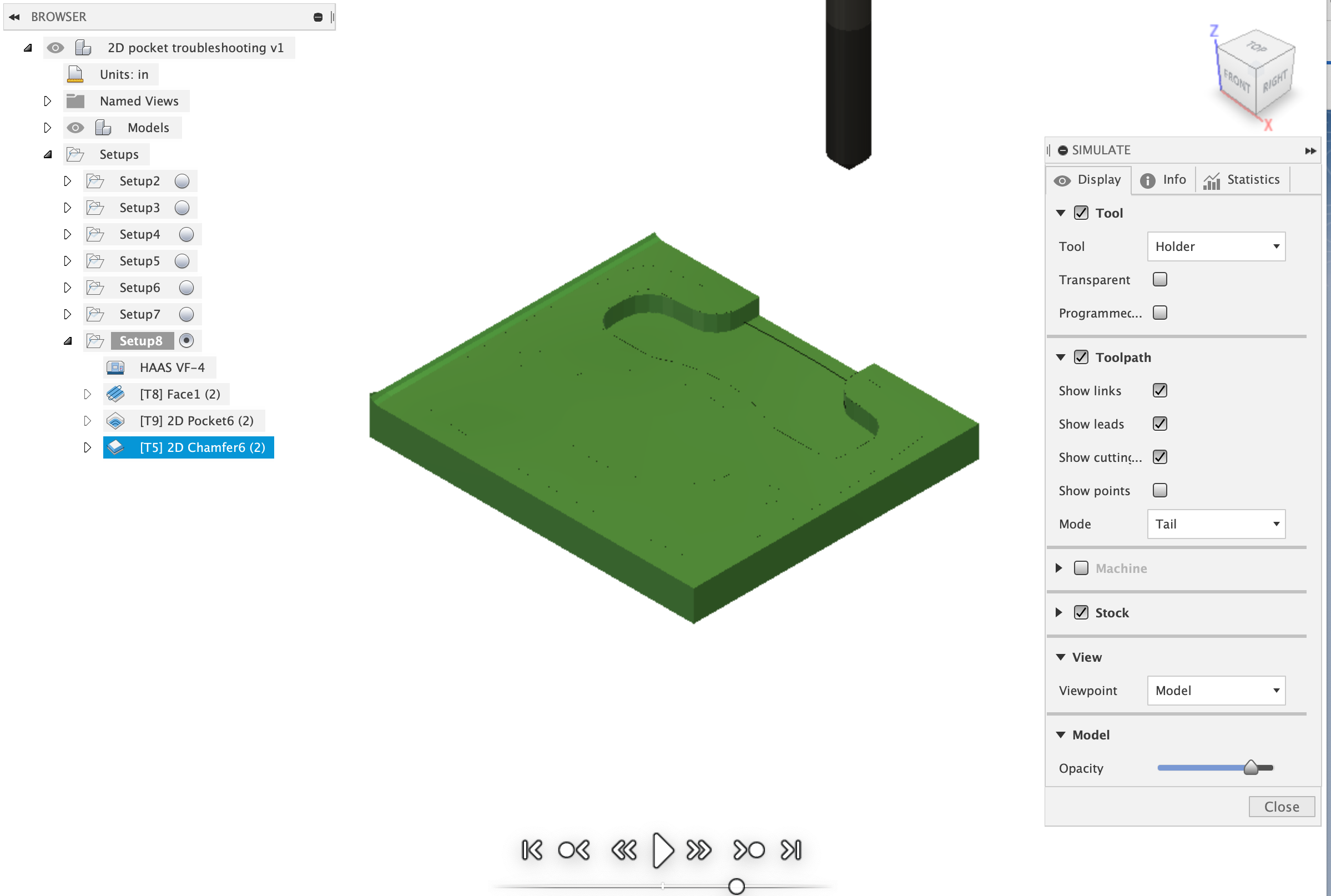Image resolution: width=1331 pixels, height=896 pixels.
Task: Skip to end of simulation
Action: coord(791,850)
